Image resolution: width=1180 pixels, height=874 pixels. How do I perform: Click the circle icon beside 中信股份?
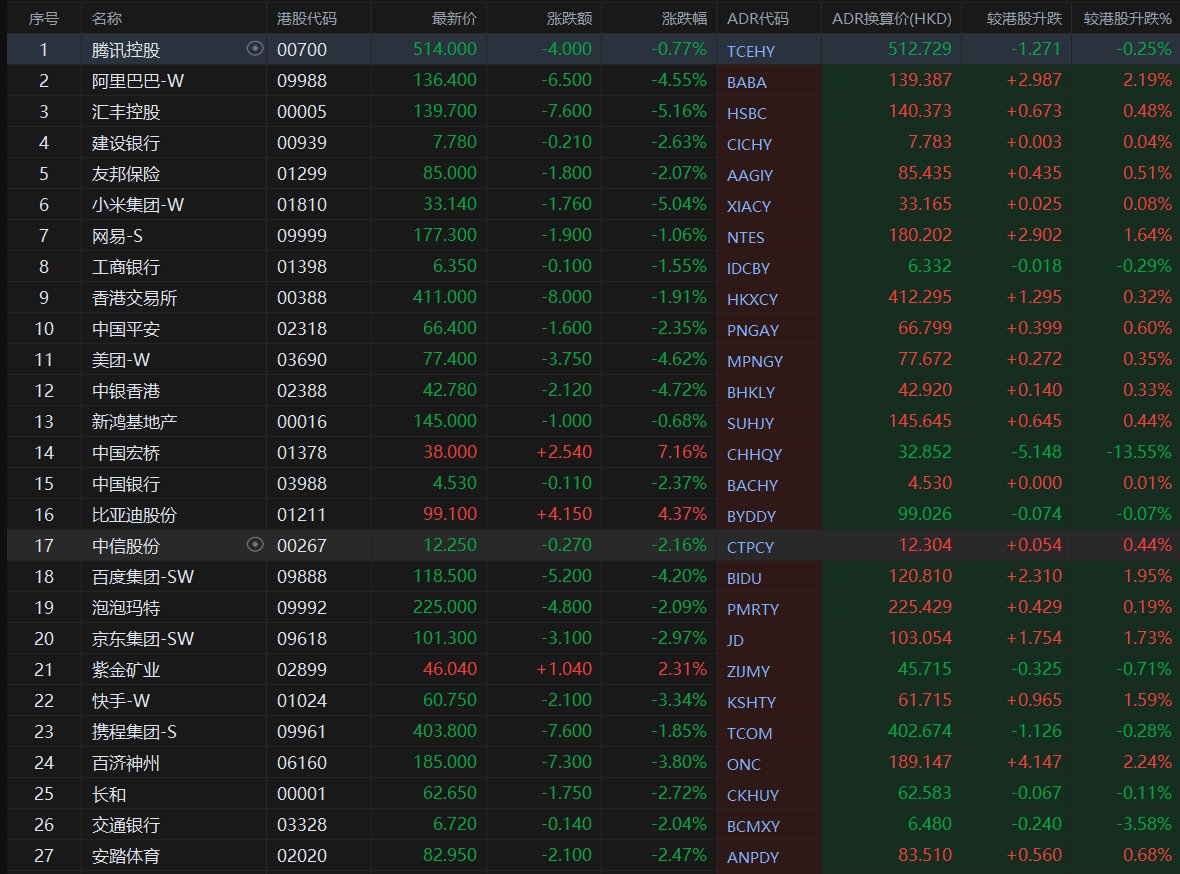click(x=255, y=545)
